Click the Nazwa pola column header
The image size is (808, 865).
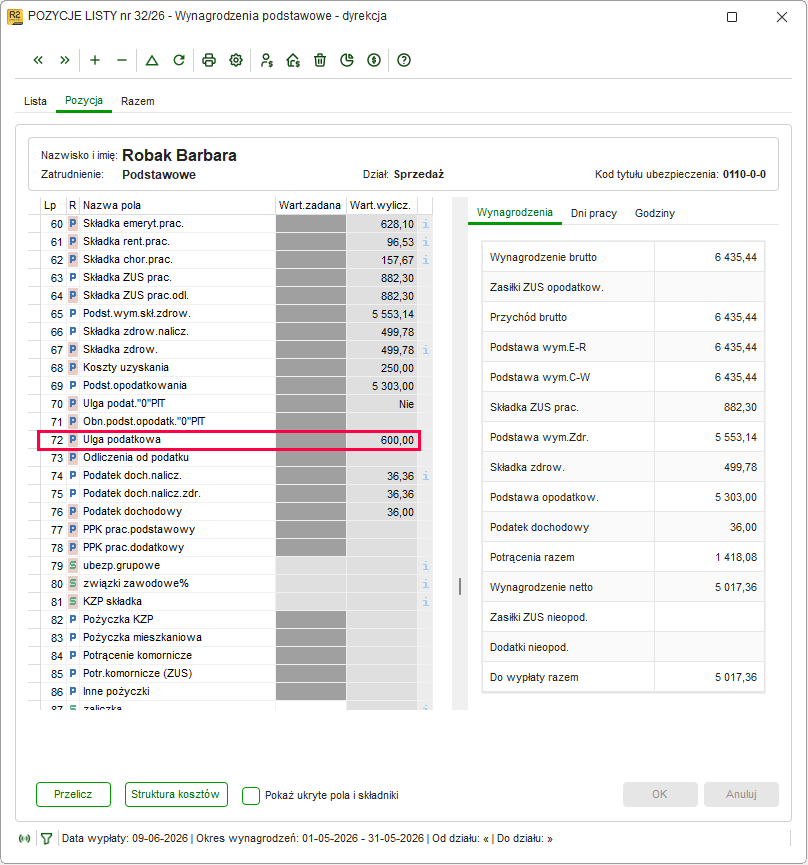pyautogui.click(x=177, y=205)
